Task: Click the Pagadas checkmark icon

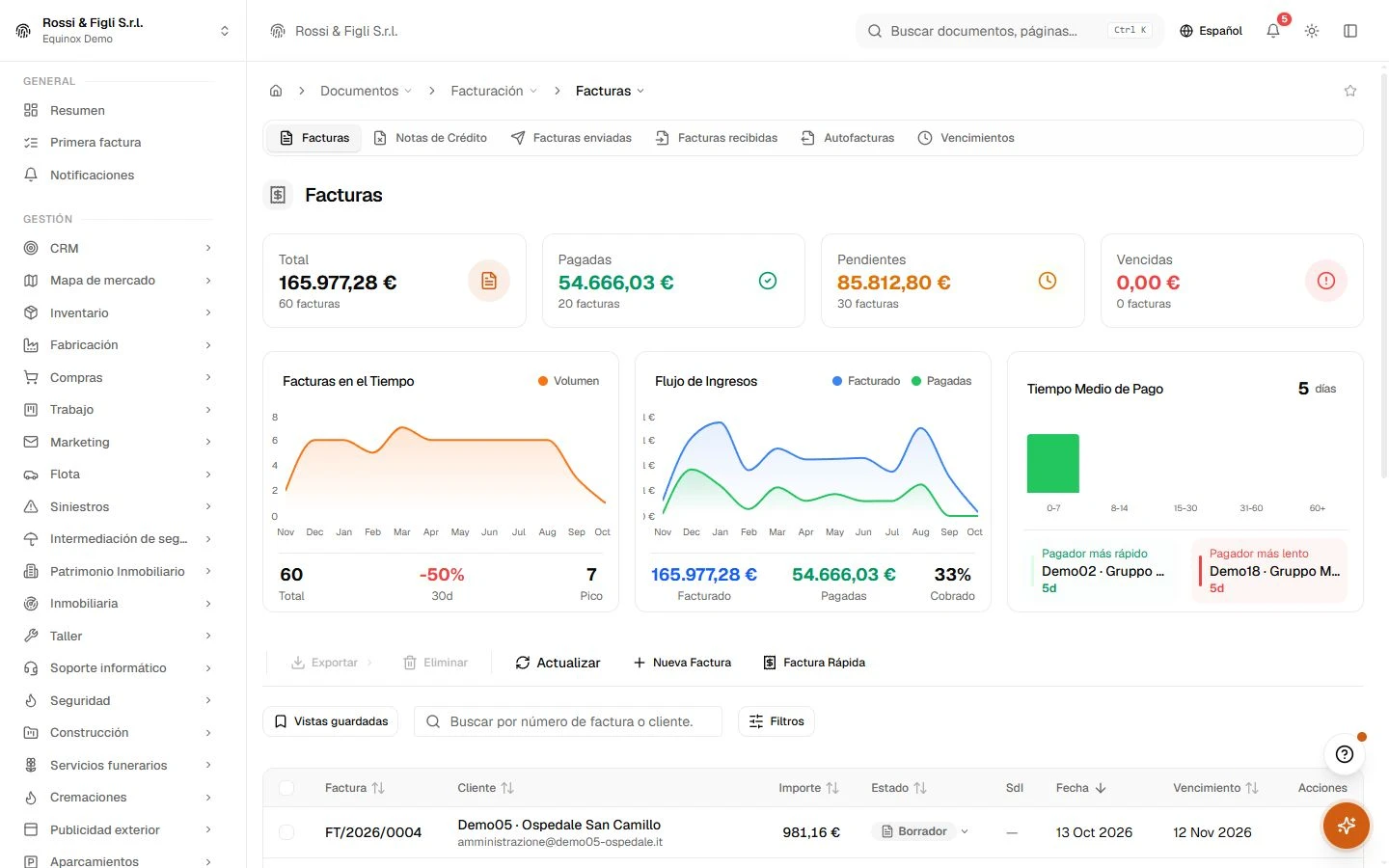Action: (x=768, y=281)
